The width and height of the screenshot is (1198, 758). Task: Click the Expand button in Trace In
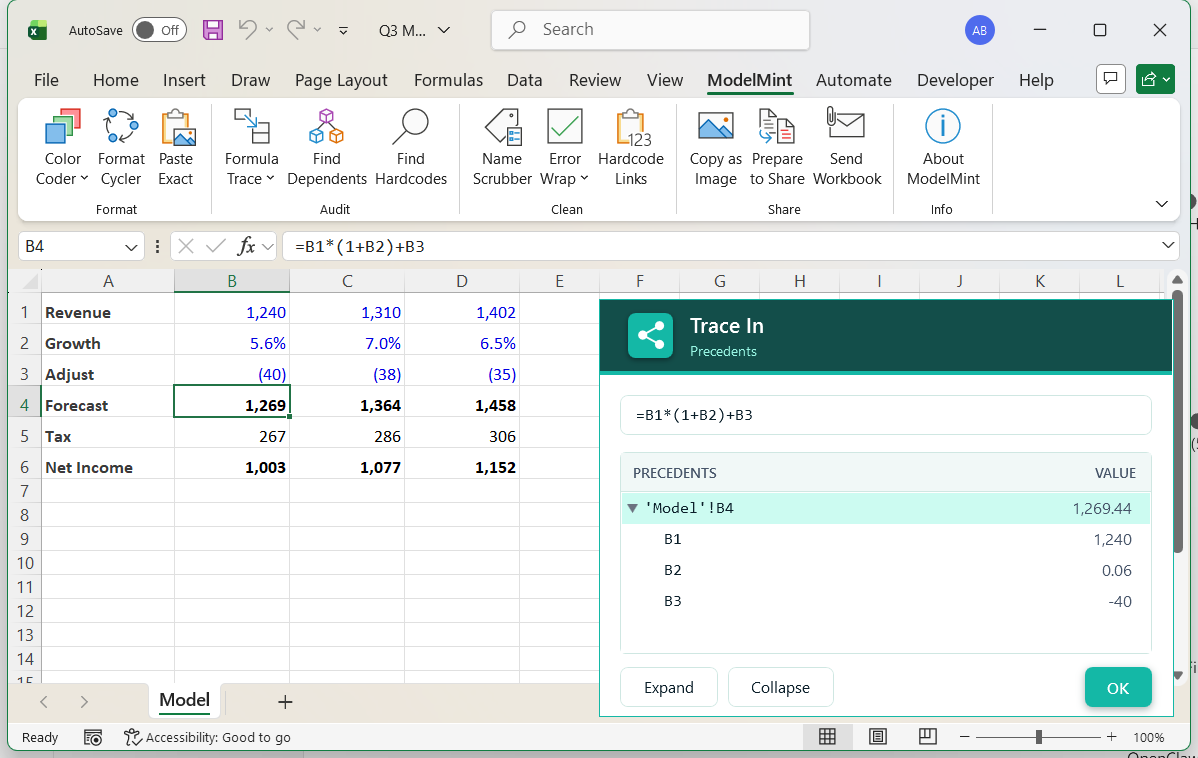pyautogui.click(x=669, y=687)
